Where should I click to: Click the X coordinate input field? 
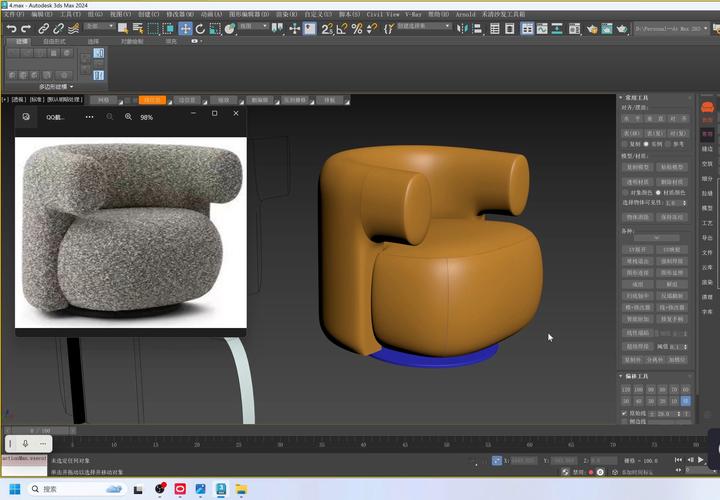pyautogui.click(x=523, y=460)
